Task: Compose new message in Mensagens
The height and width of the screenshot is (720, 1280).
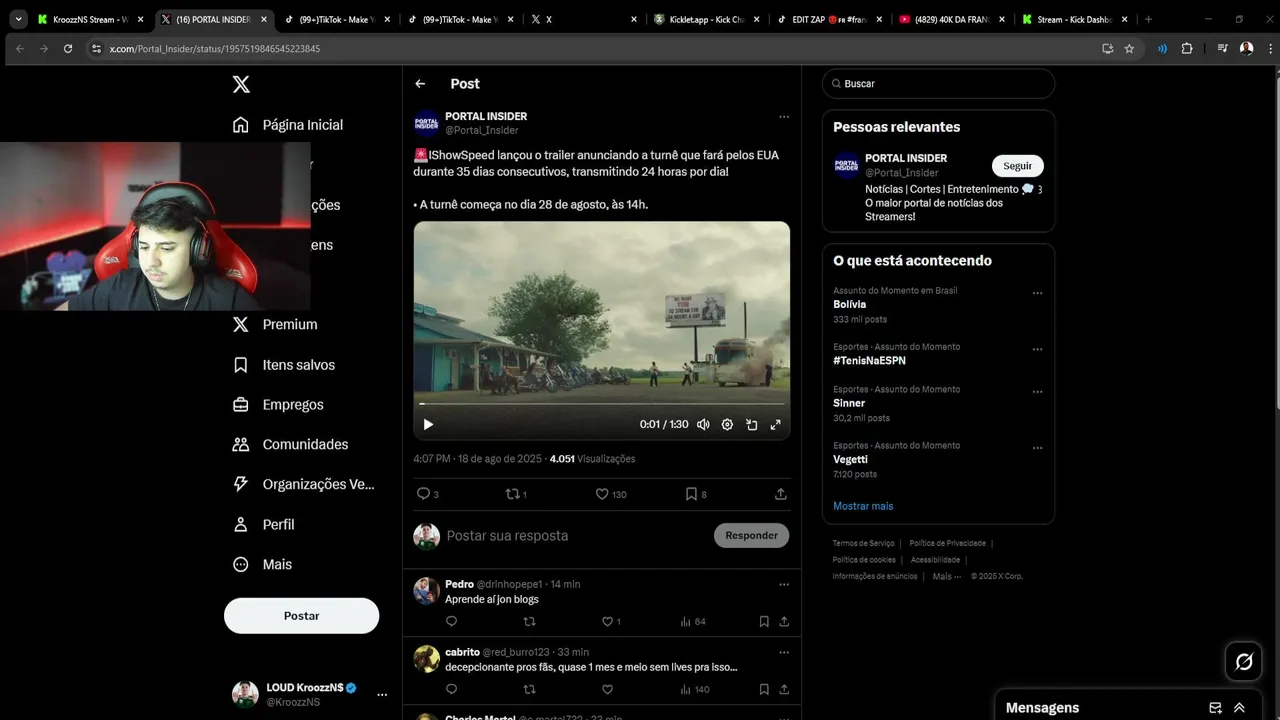Action: pyautogui.click(x=1216, y=708)
